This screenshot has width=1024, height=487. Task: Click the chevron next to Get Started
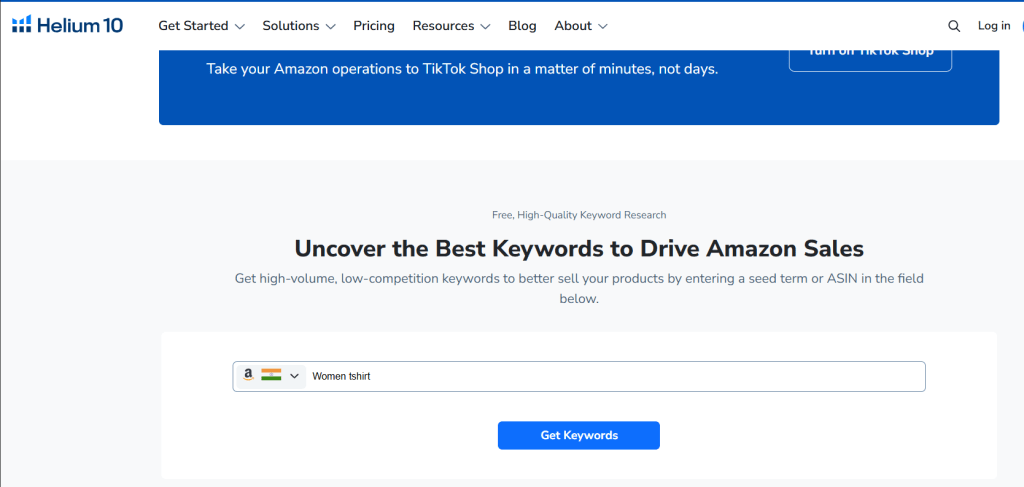pos(239,27)
